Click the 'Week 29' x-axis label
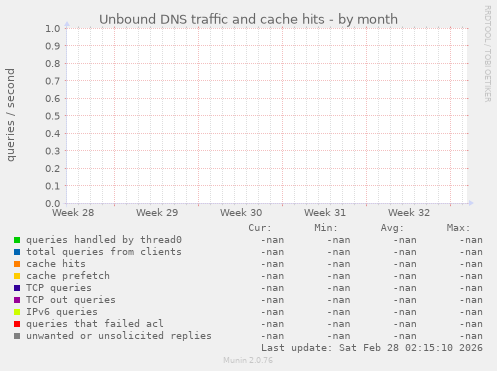The width and height of the screenshot is (497, 371). (x=157, y=213)
